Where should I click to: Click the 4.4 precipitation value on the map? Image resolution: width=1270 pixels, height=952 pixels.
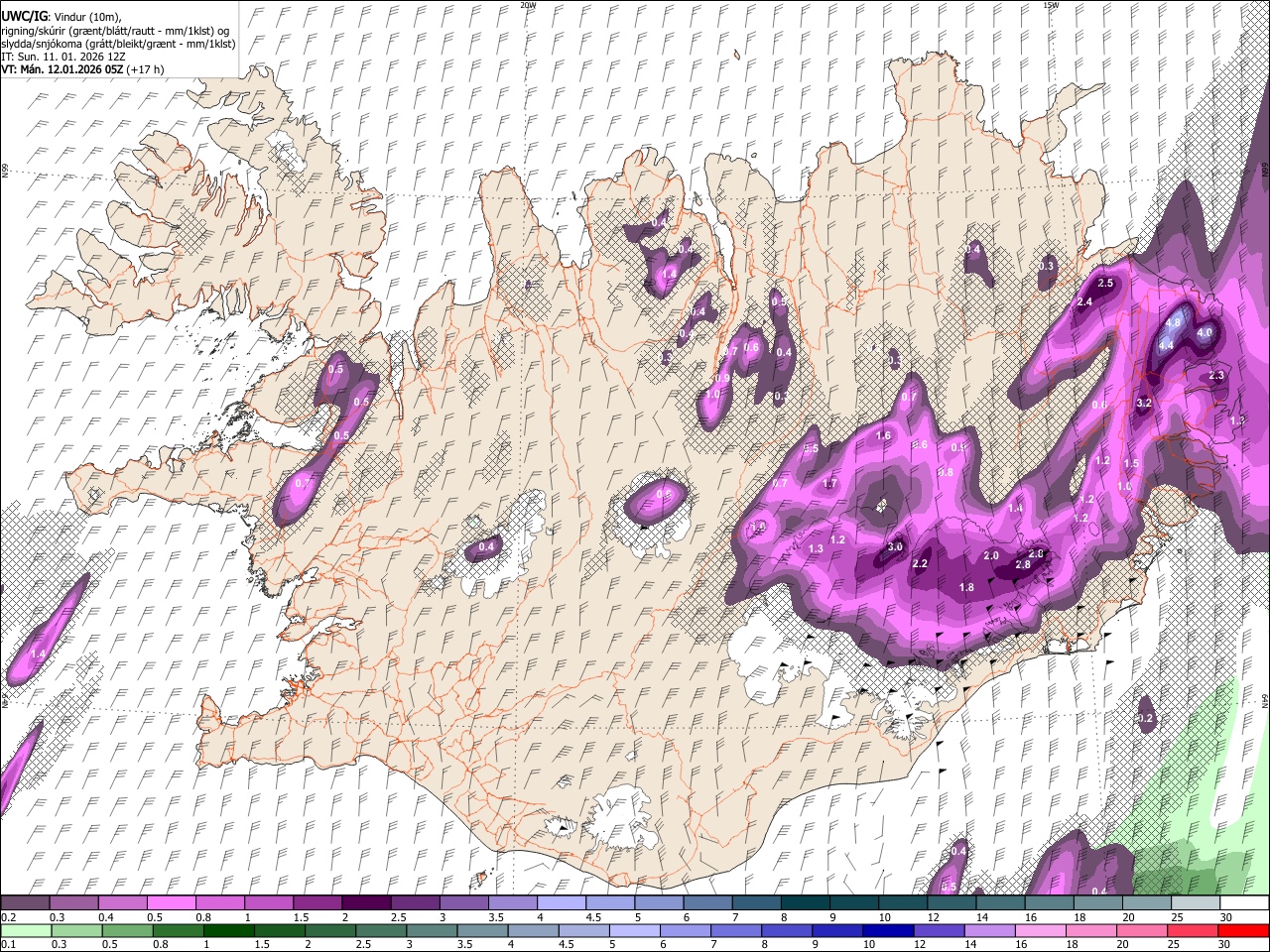point(1167,345)
